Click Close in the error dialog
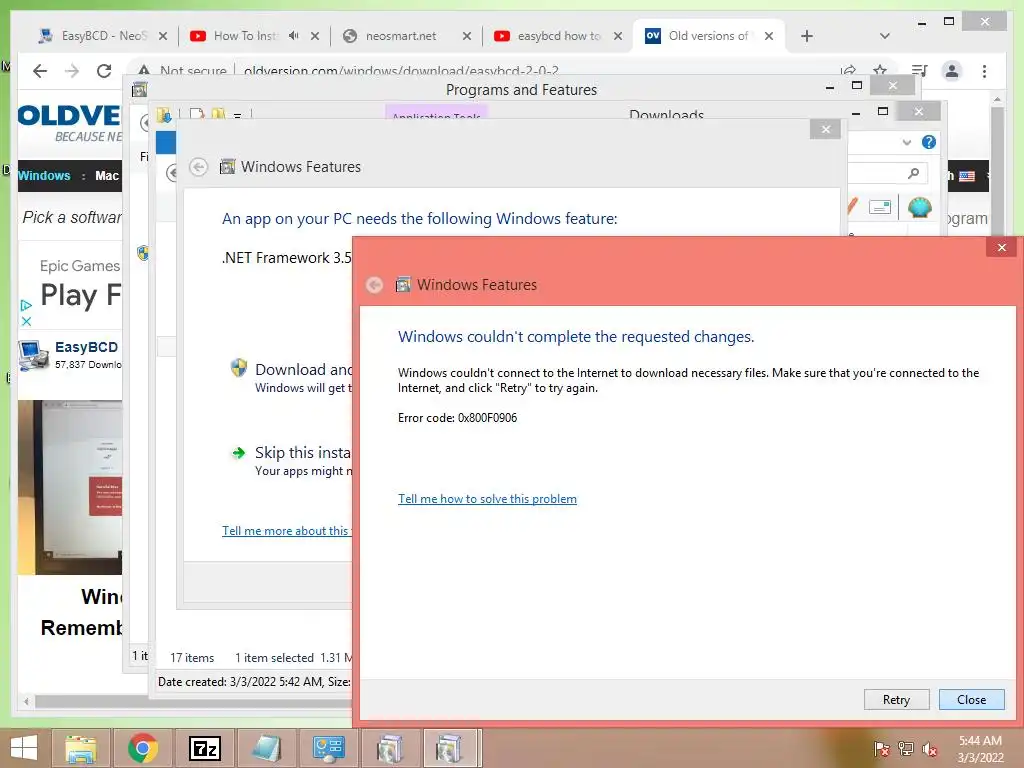Image resolution: width=1024 pixels, height=768 pixels. pyautogui.click(x=971, y=699)
